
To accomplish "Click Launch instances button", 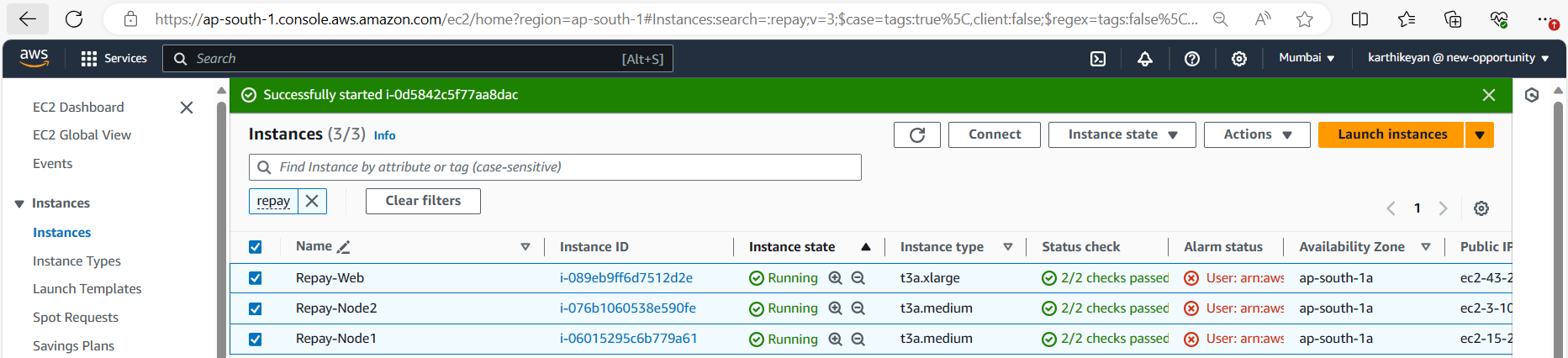I will coord(1391,134).
